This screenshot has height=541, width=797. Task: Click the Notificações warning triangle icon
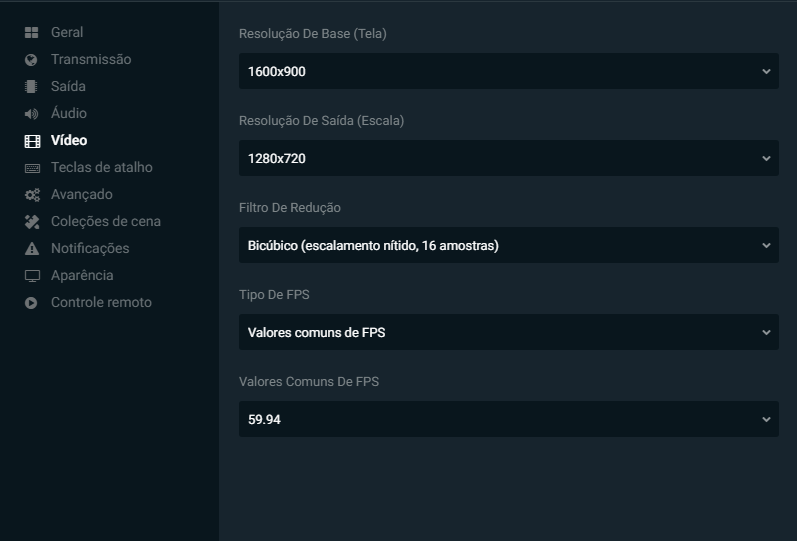pyautogui.click(x=32, y=249)
